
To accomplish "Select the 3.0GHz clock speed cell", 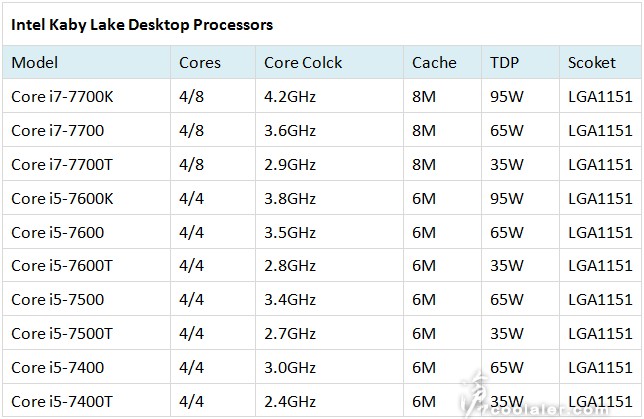I will coord(290,366).
